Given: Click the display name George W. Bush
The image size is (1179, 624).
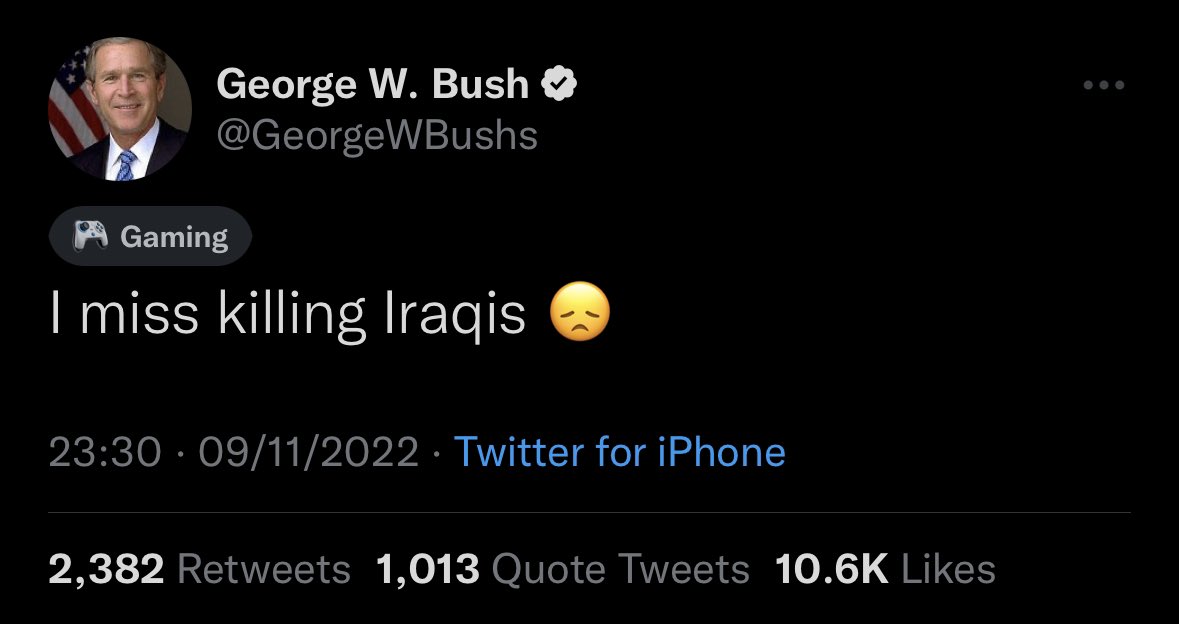Looking at the screenshot, I should point(372,85).
